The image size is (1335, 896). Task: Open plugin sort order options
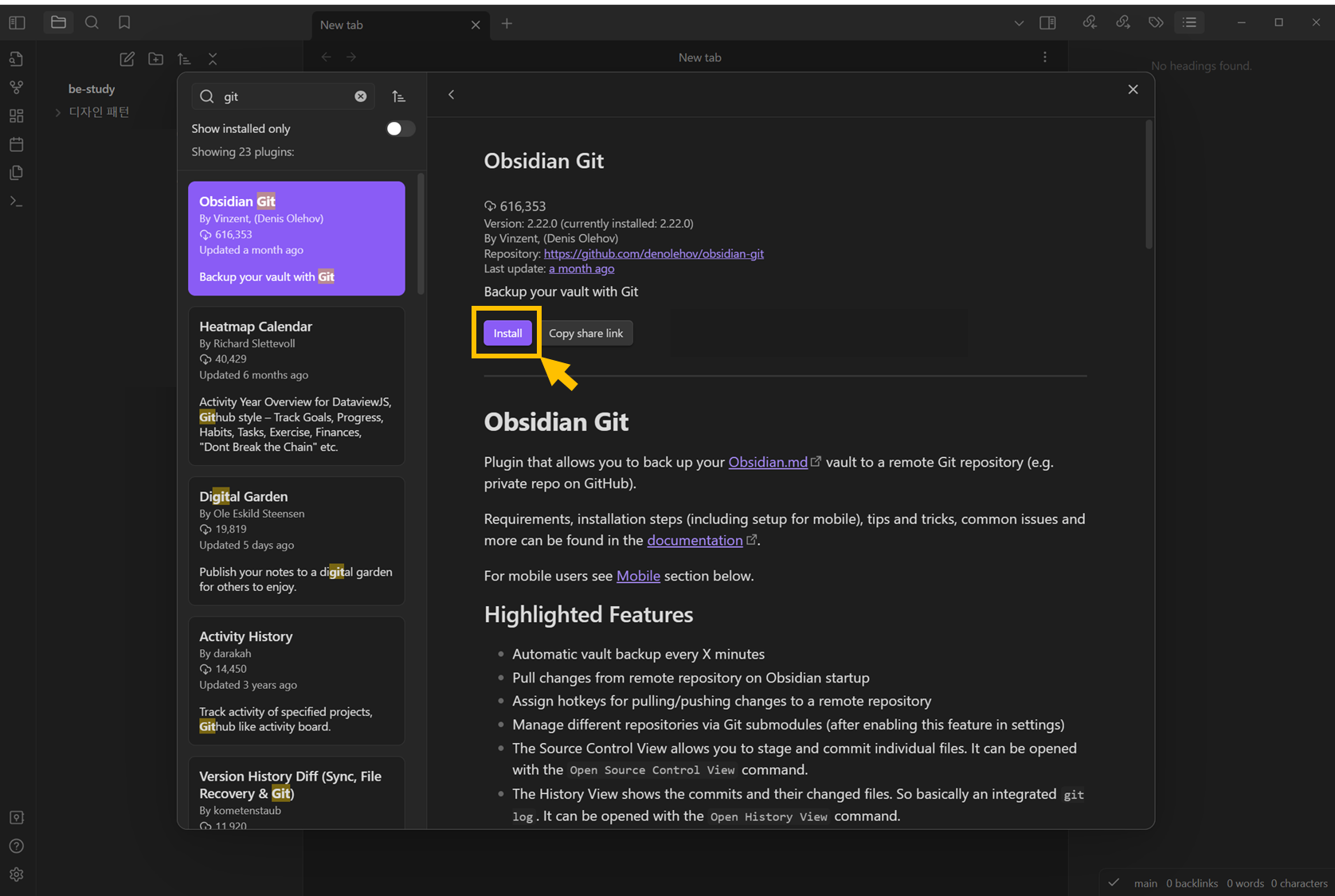point(399,96)
